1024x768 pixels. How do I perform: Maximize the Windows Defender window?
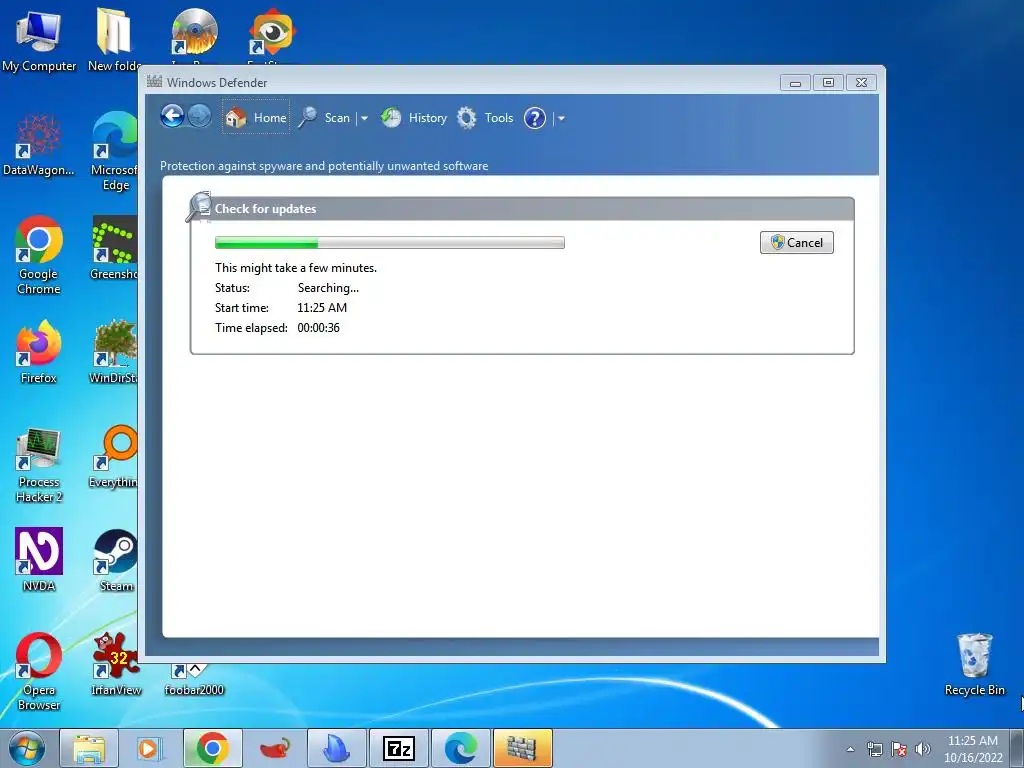pyautogui.click(x=828, y=83)
